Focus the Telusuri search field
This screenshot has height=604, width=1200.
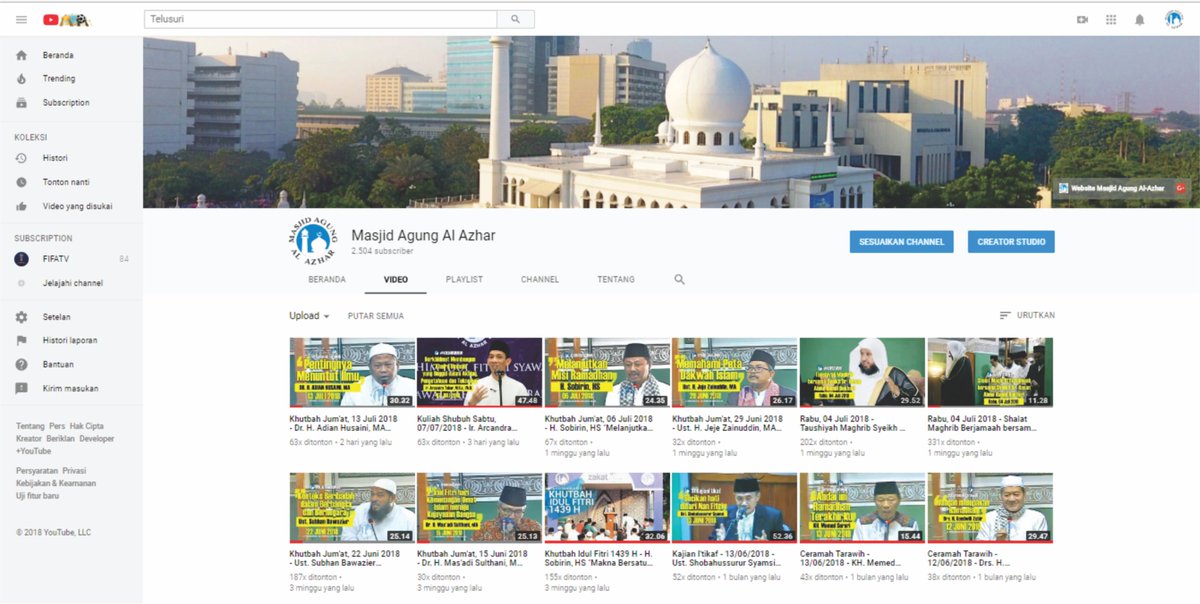321,19
